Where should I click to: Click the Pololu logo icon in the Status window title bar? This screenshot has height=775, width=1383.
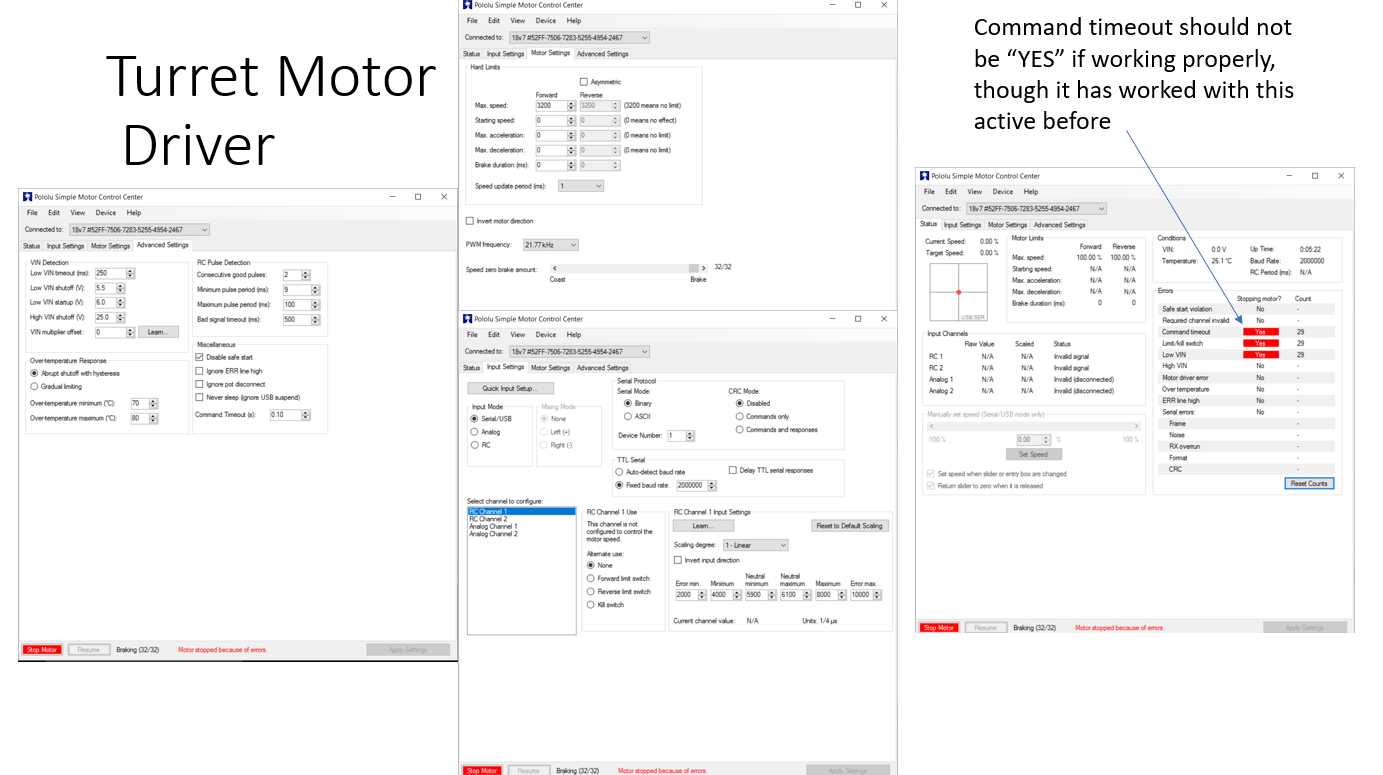(925, 175)
